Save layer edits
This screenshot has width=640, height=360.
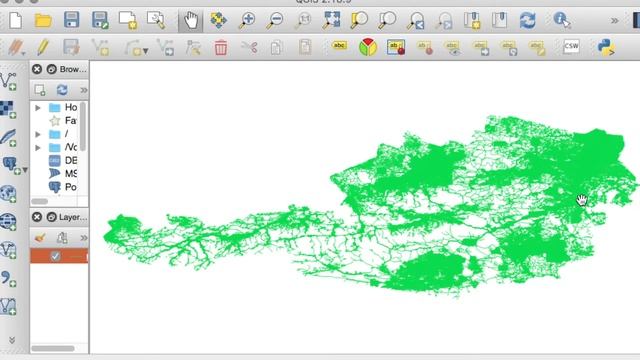[71, 47]
